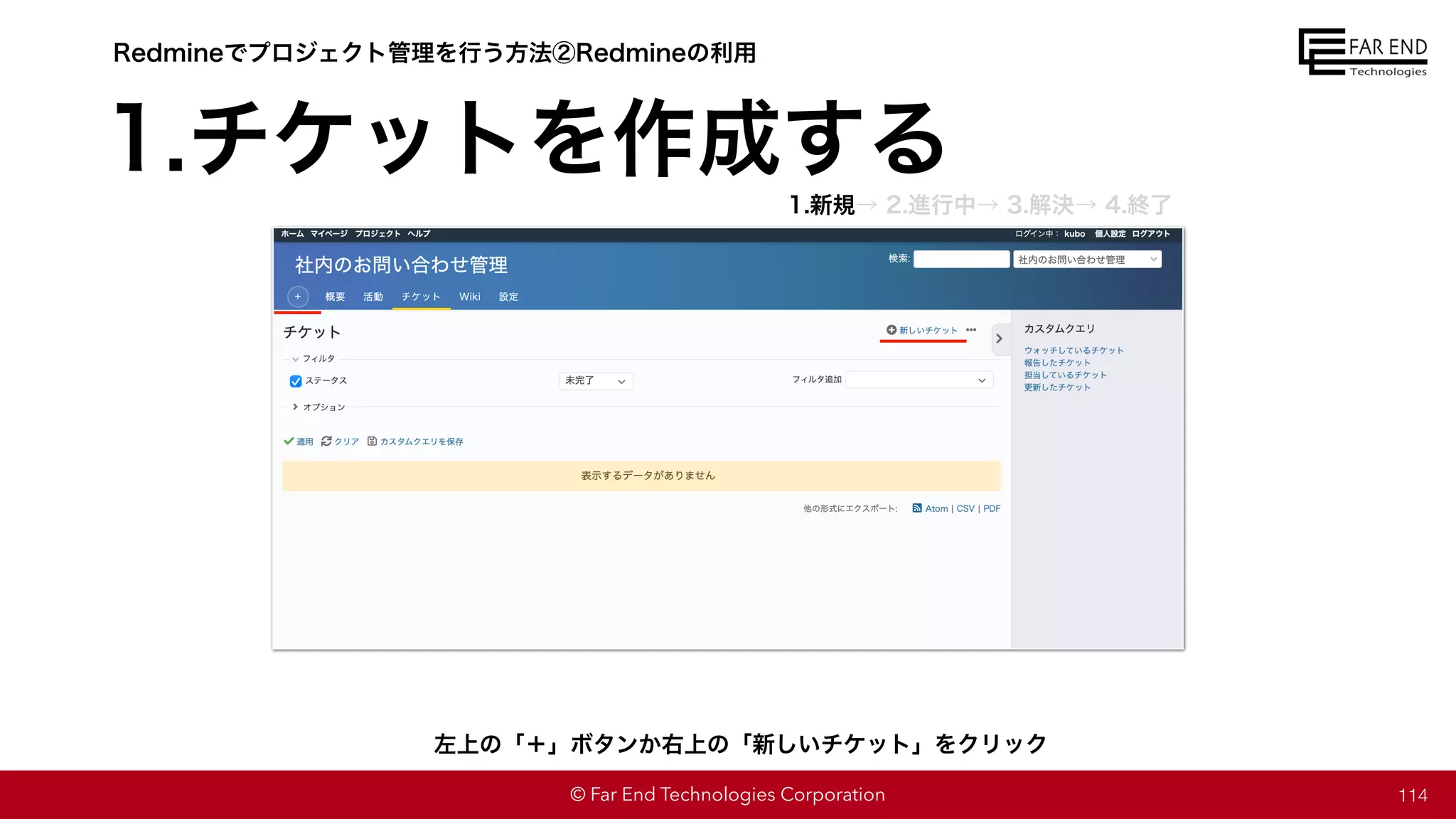Image resolution: width=1456 pixels, height=819 pixels.
Task: Expand the オプション section
Action: (x=318, y=407)
